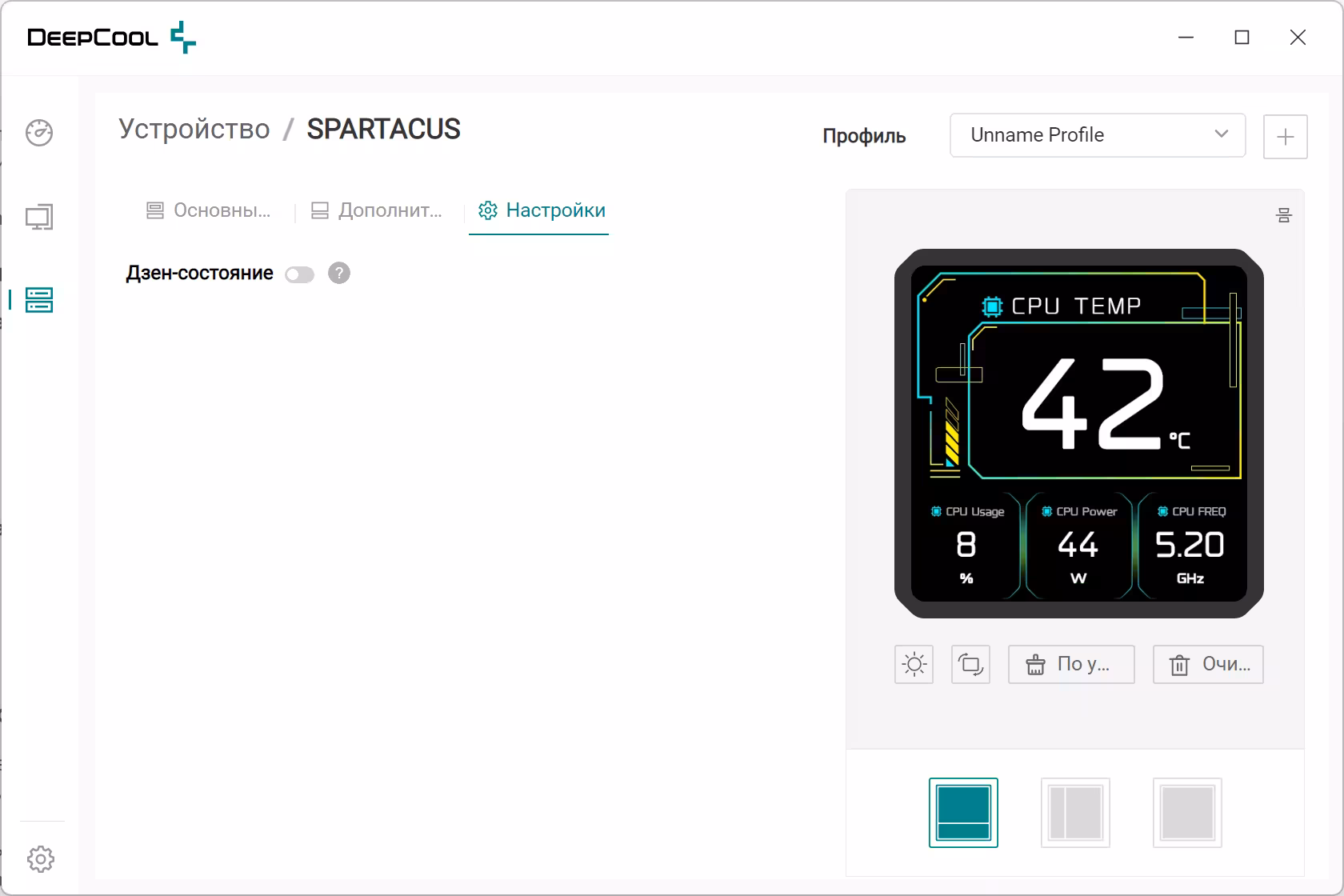Click the alignment icon above preview
1344x896 pixels.
(1284, 215)
